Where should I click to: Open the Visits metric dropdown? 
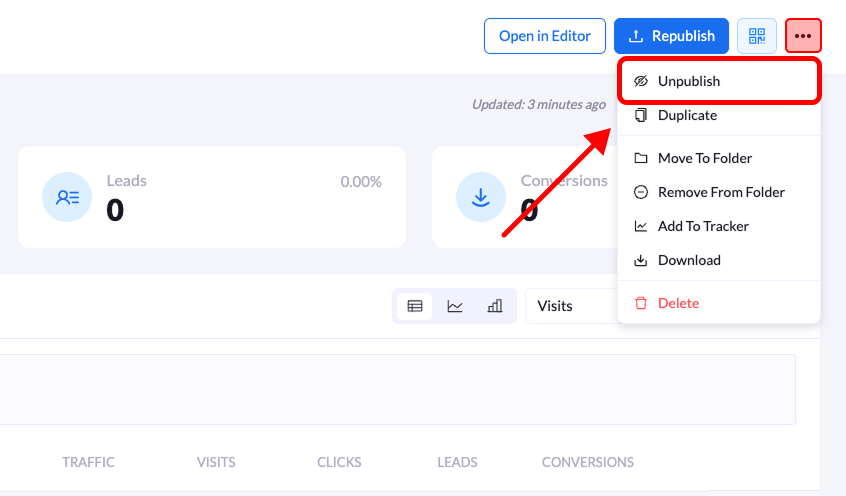(572, 306)
